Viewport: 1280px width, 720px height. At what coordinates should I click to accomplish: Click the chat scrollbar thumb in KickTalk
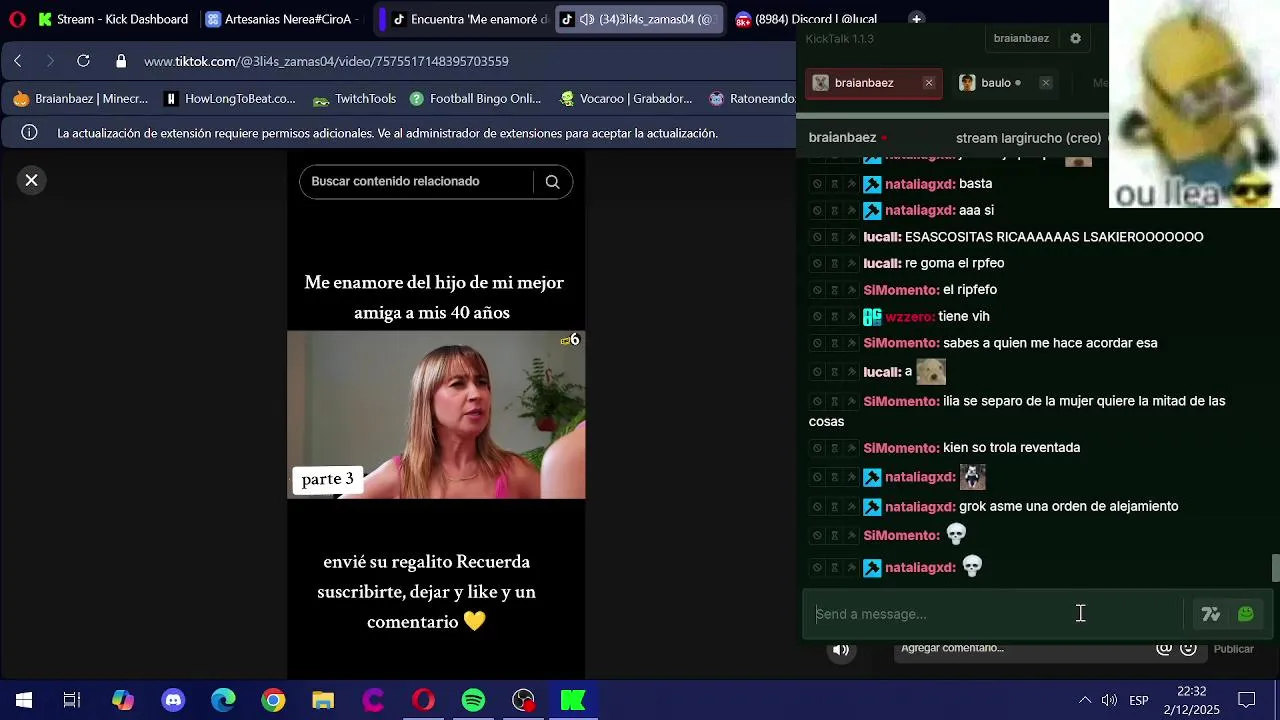pos(1275,567)
